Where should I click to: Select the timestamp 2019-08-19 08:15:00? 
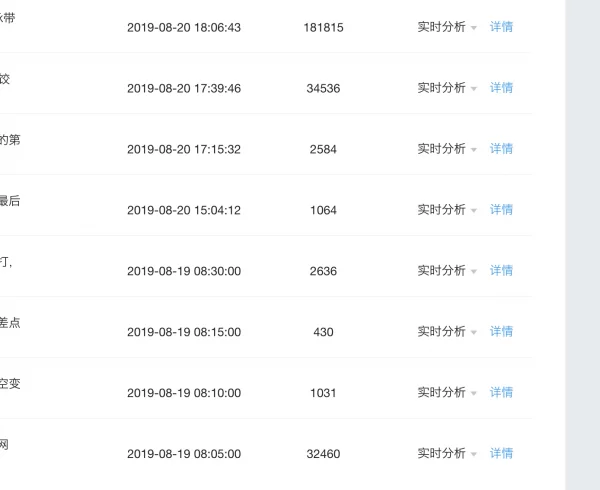tap(184, 333)
